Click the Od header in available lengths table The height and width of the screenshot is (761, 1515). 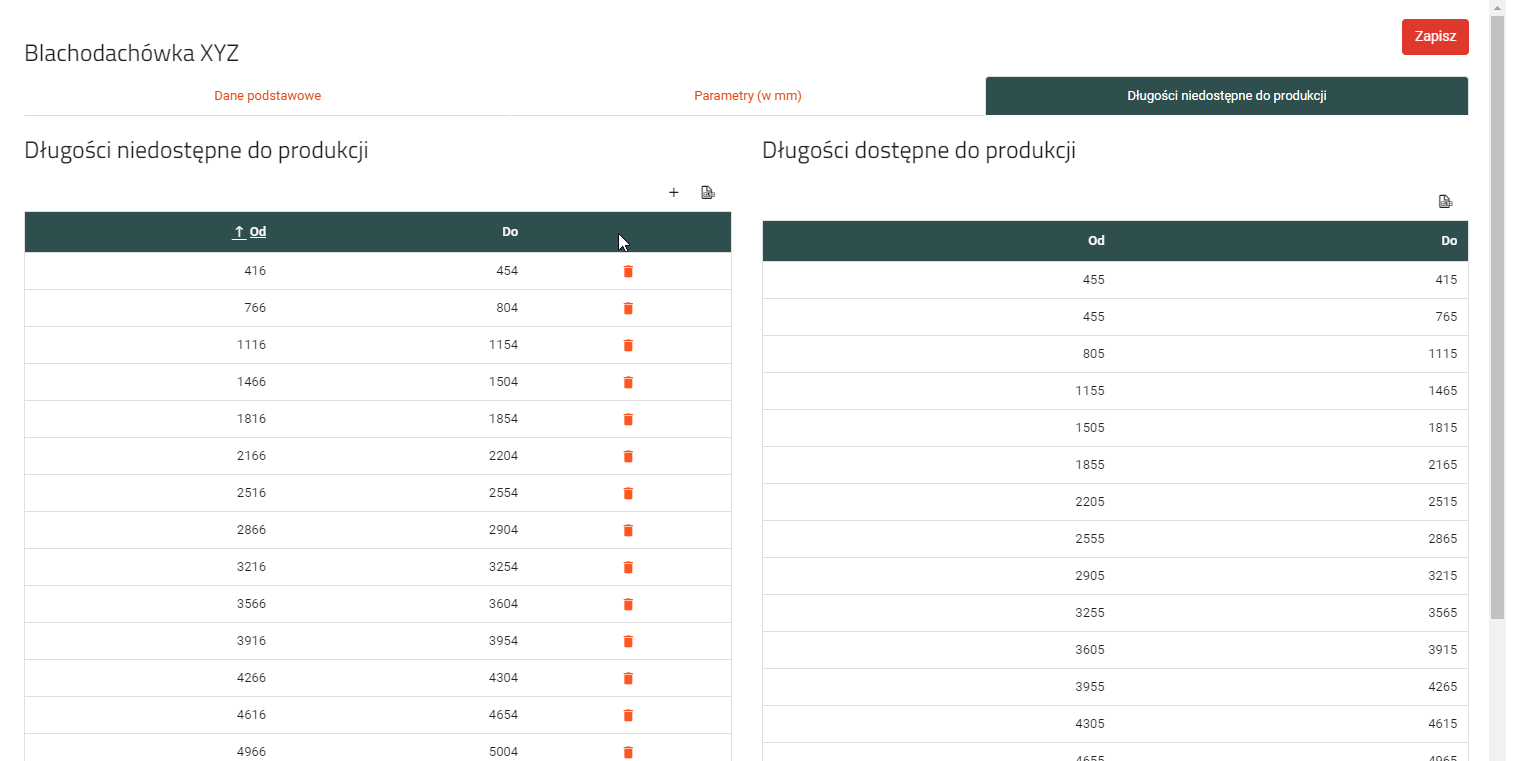(x=1096, y=241)
